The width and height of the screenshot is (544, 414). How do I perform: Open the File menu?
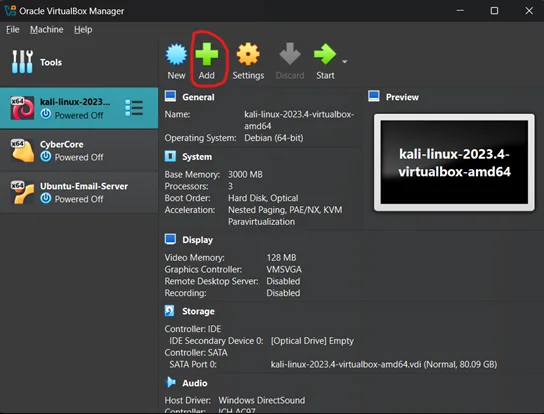(x=12, y=29)
